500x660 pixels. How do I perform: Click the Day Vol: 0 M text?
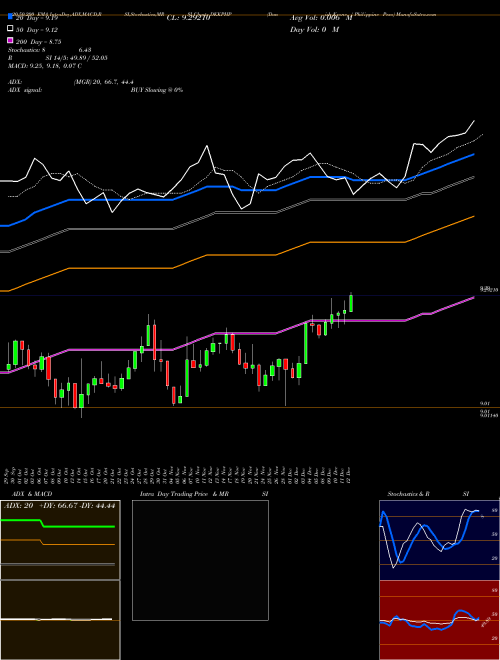point(314,30)
